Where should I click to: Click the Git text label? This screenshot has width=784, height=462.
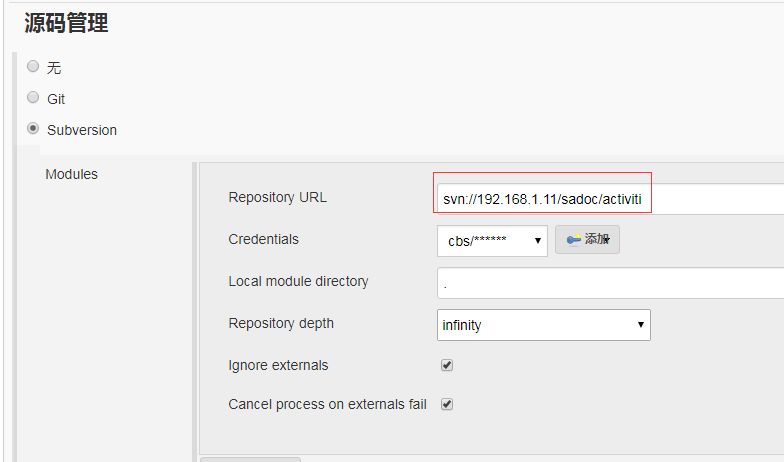(56, 99)
